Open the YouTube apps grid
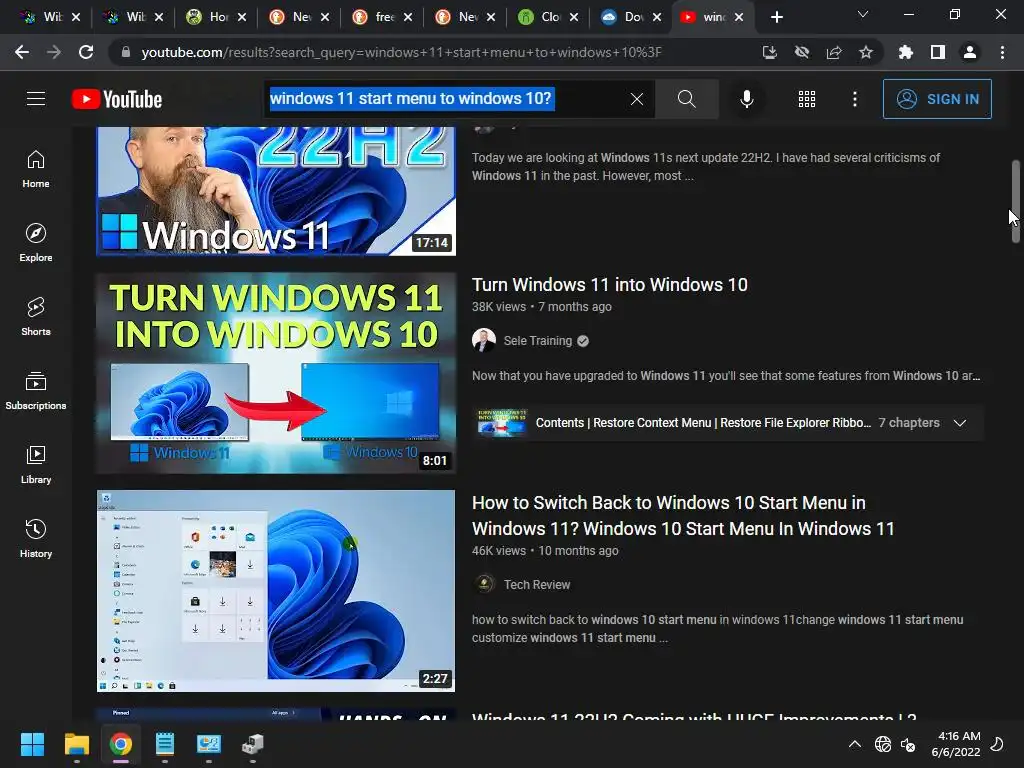Viewport: 1024px width, 768px height. click(807, 99)
